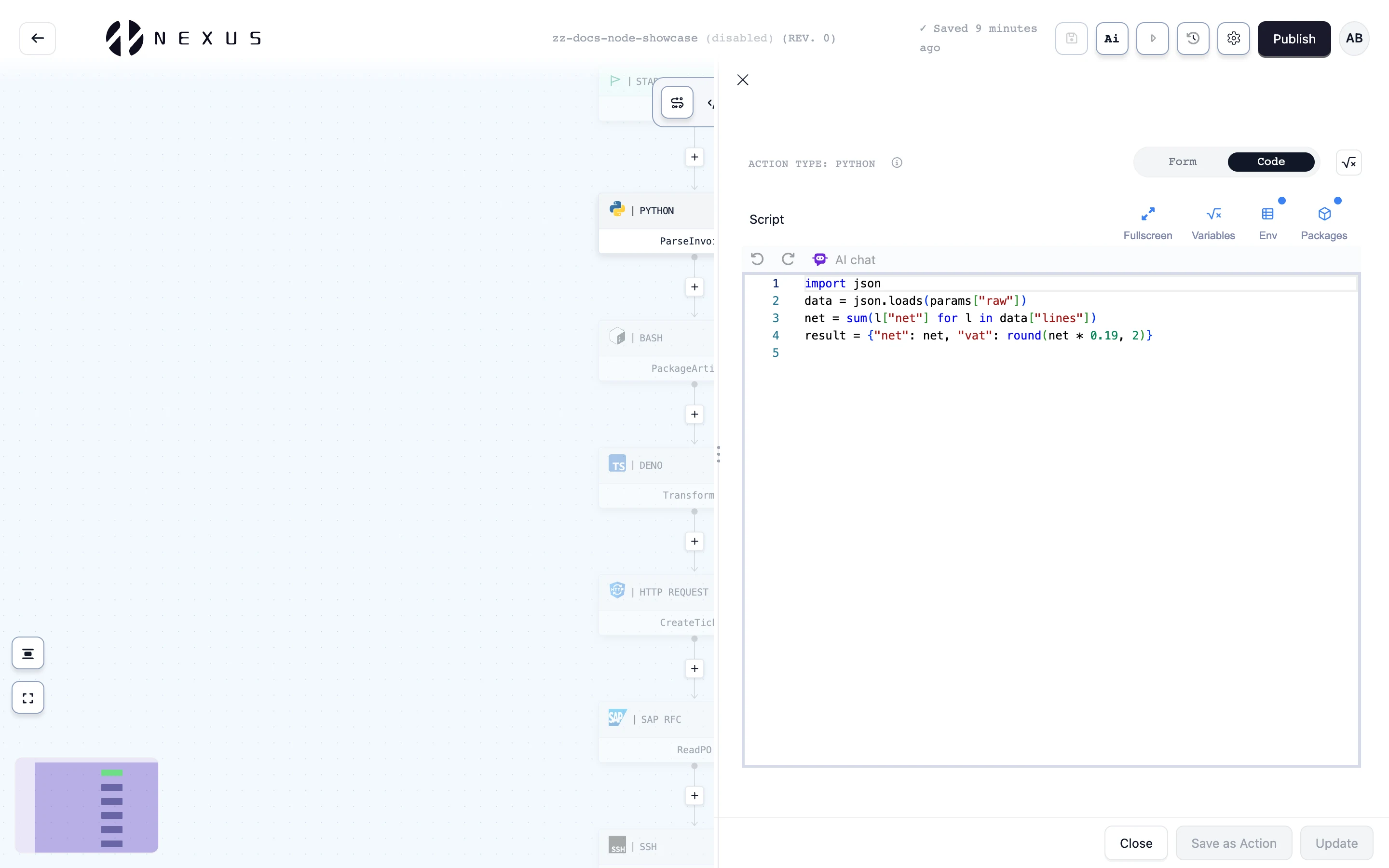
Task: Switch to the Code view
Action: click(x=1271, y=162)
